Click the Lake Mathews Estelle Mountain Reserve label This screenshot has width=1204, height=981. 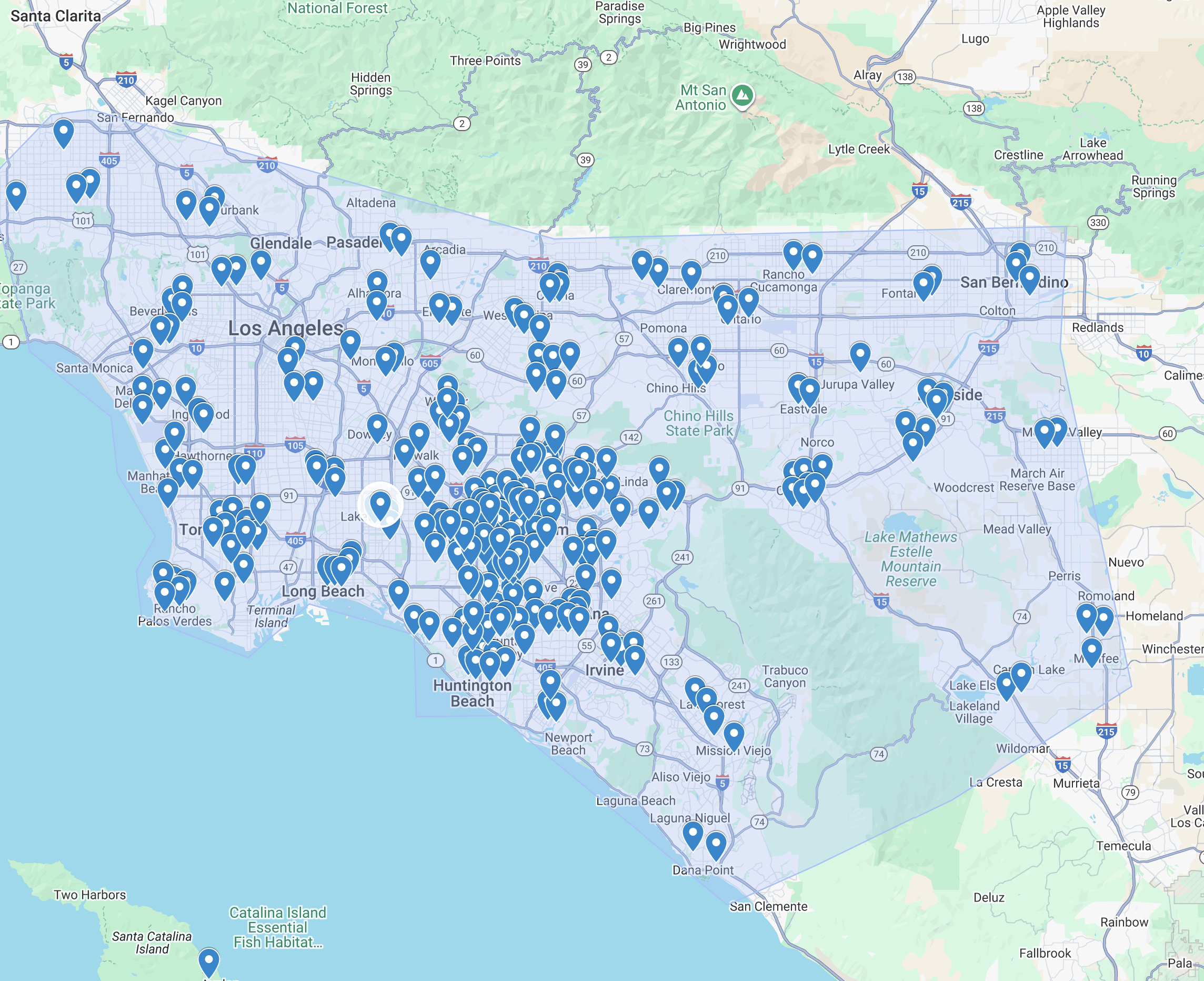click(910, 558)
